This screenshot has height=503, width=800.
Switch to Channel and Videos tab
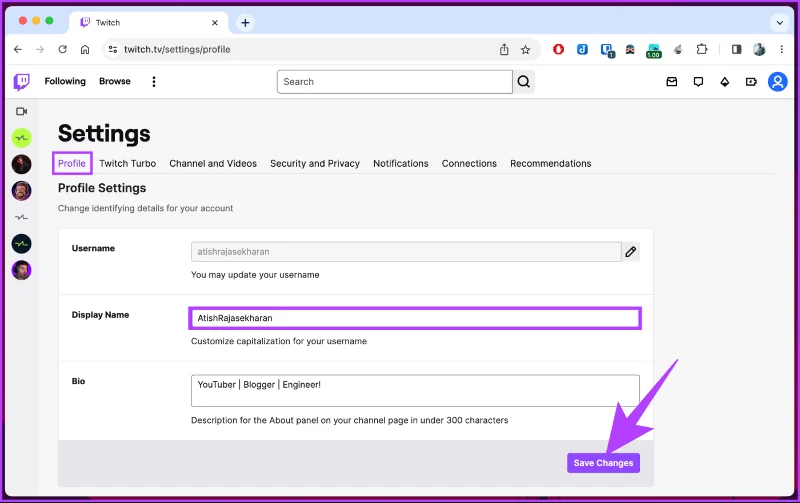(213, 163)
